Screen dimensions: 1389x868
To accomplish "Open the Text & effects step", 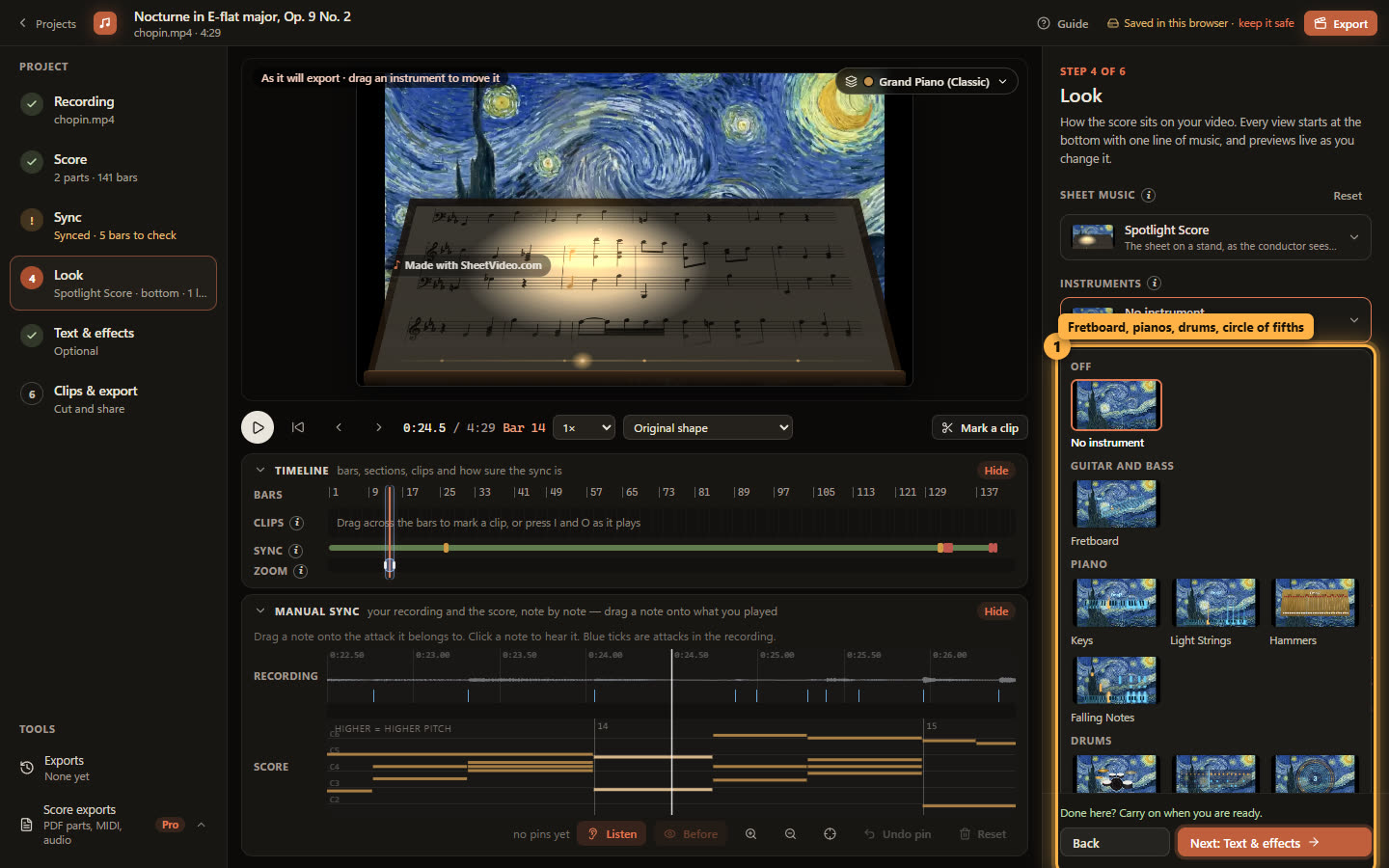I will coord(113,340).
